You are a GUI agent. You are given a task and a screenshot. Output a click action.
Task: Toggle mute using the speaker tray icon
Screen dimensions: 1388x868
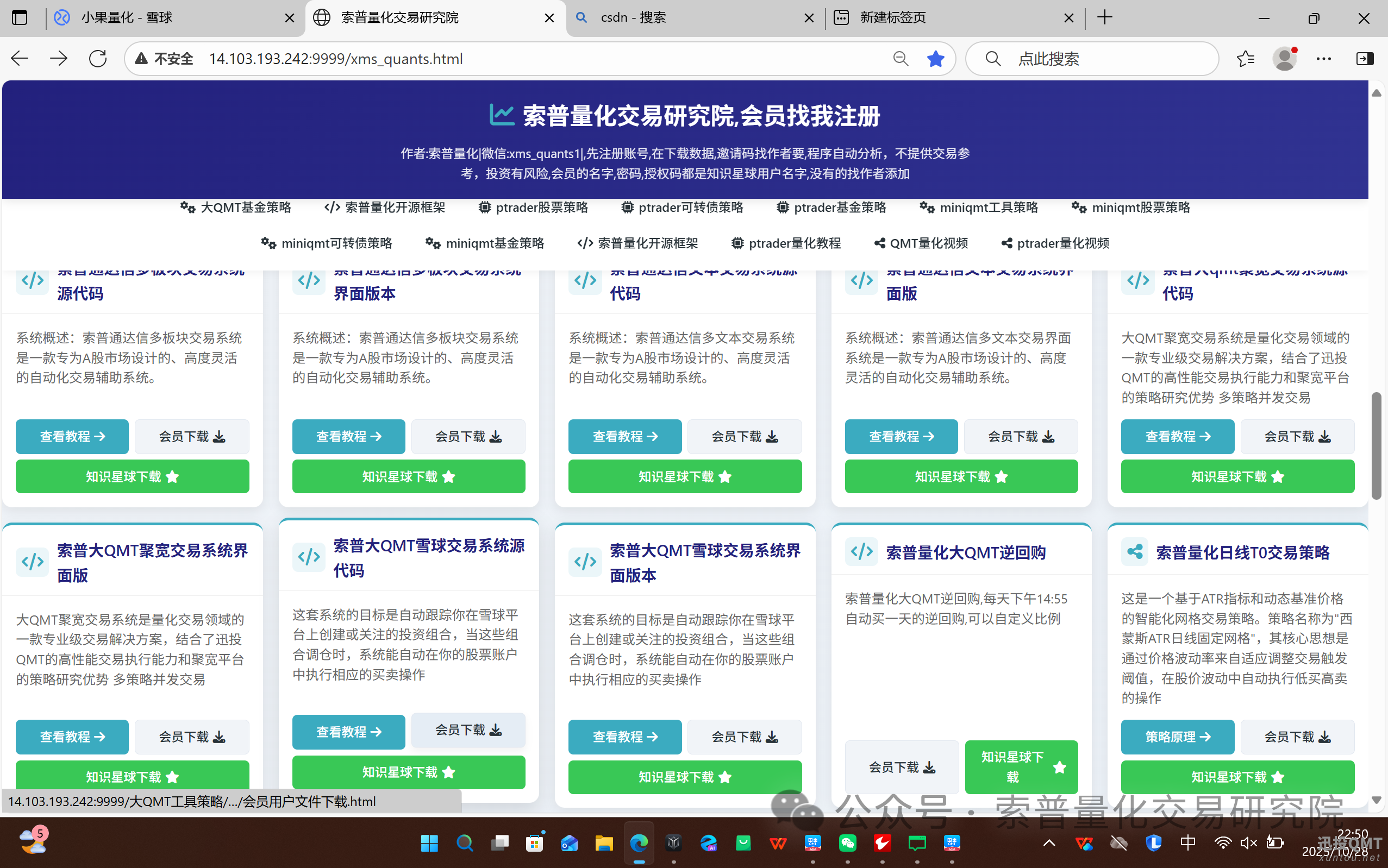1248,842
